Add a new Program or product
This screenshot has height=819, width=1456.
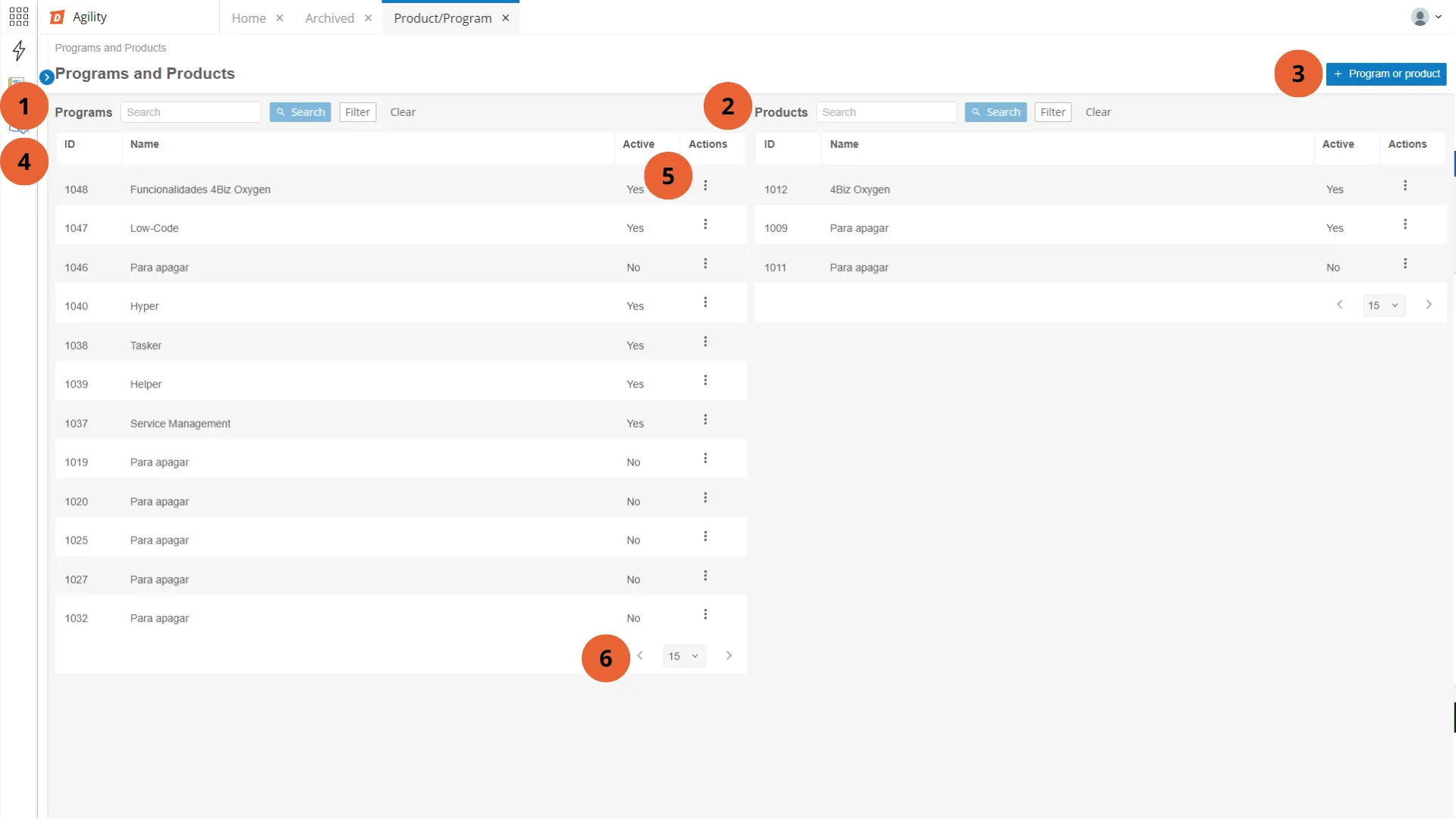coord(1386,74)
